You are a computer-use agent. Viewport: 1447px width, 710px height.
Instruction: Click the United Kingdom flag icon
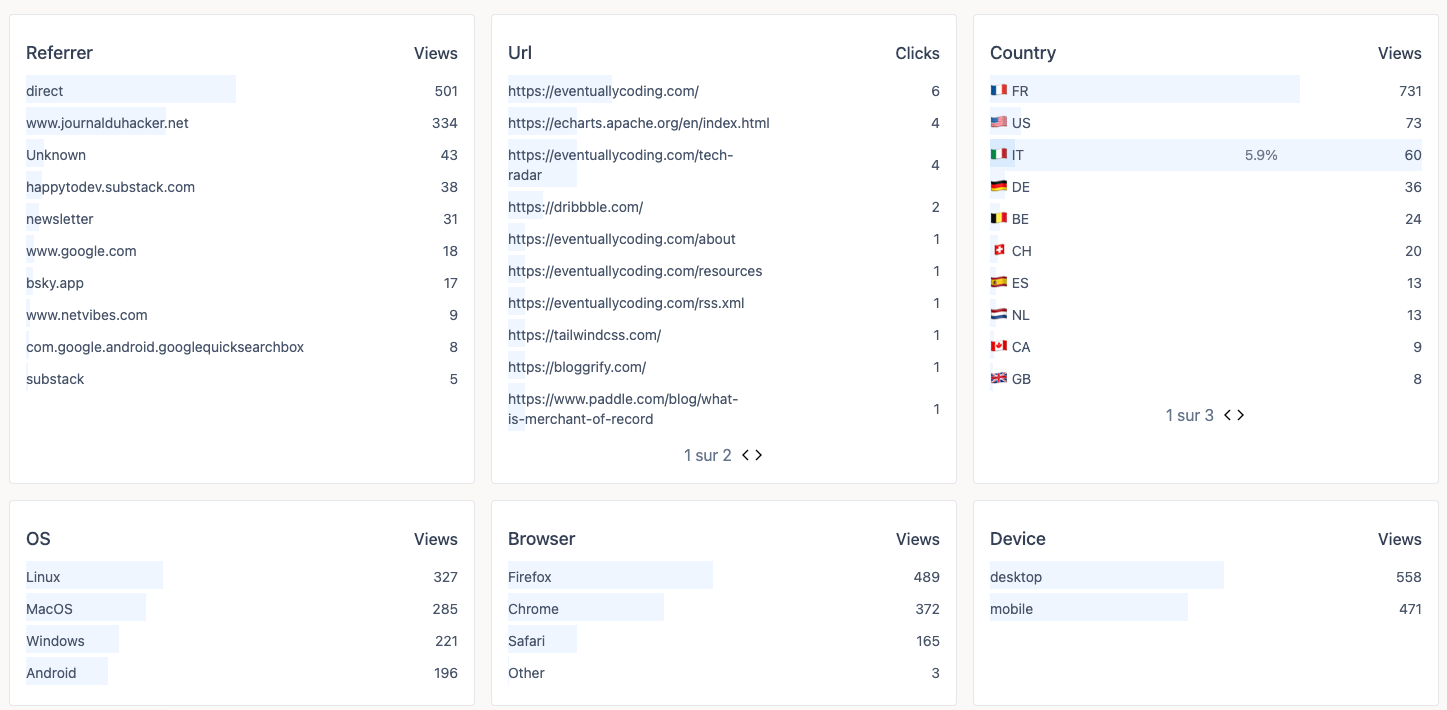coord(998,378)
